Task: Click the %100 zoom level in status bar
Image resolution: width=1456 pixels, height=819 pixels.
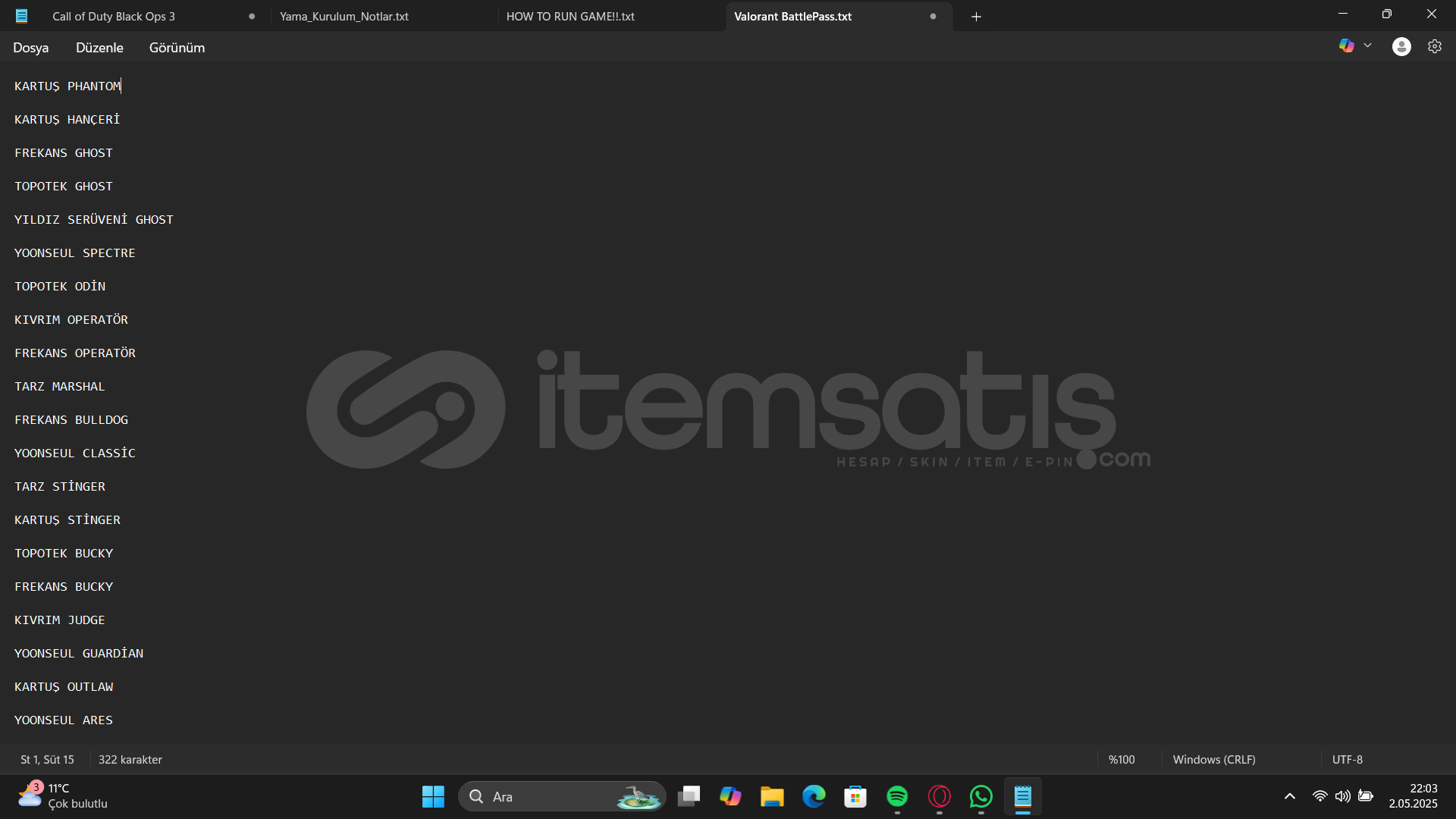Action: [1122, 759]
